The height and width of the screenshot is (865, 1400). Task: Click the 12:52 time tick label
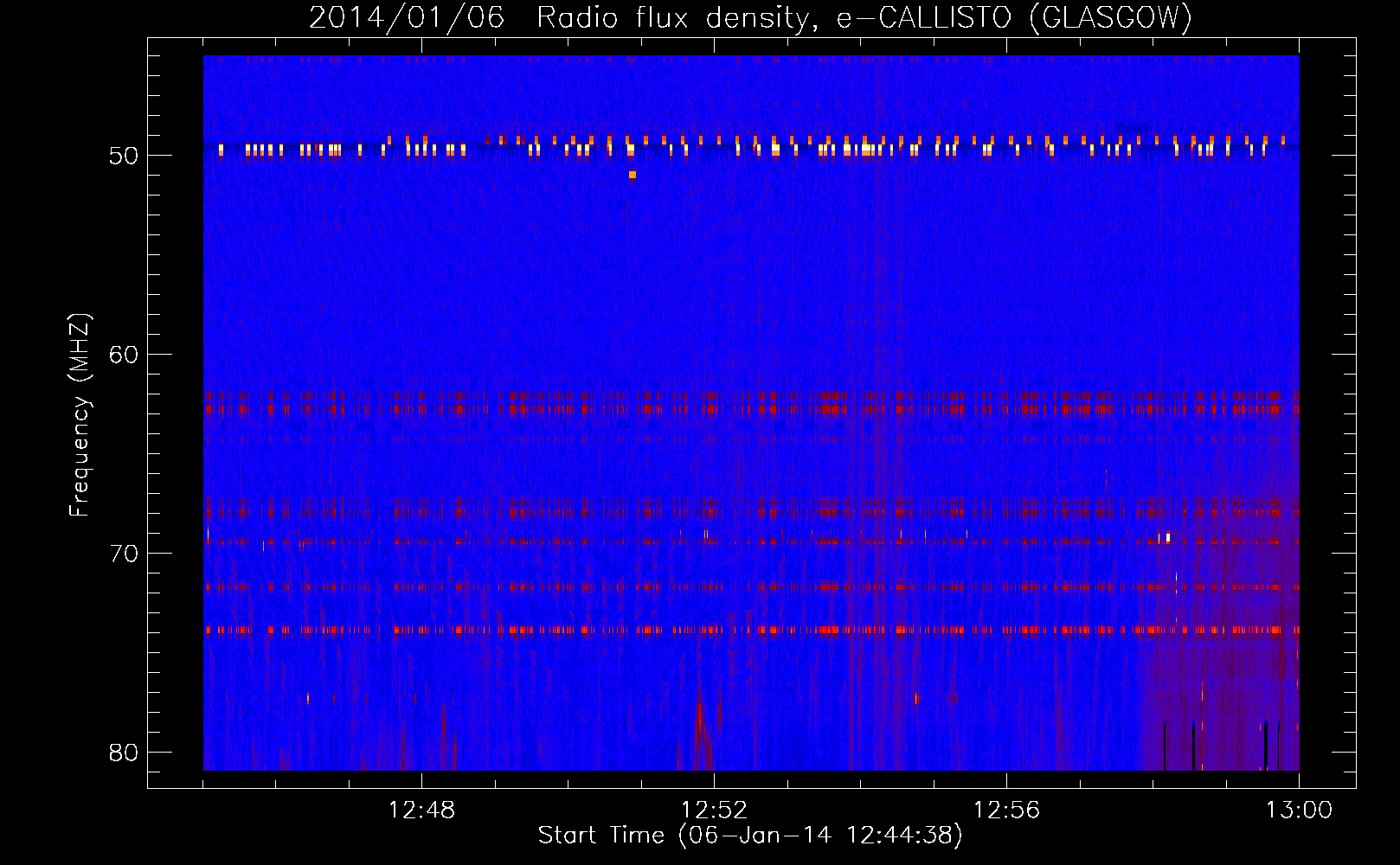click(715, 811)
